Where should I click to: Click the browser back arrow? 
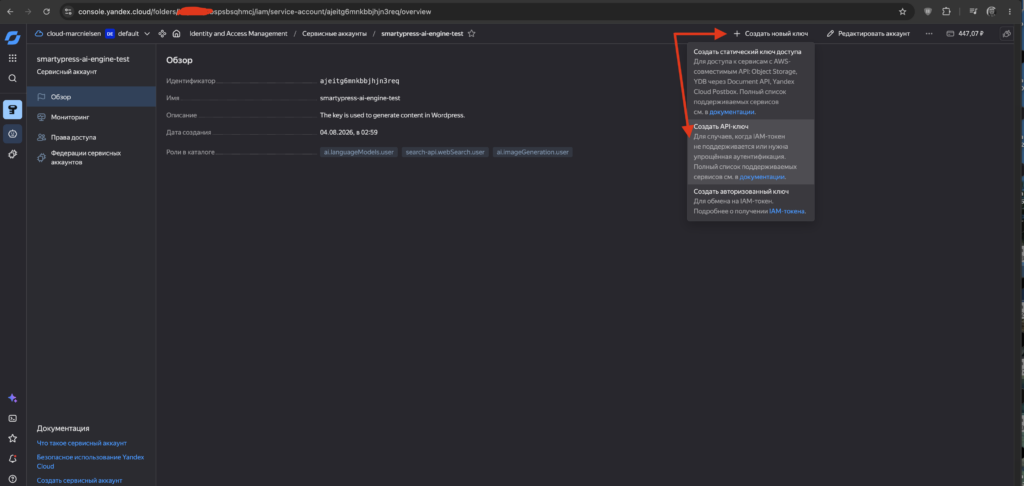tap(10, 11)
